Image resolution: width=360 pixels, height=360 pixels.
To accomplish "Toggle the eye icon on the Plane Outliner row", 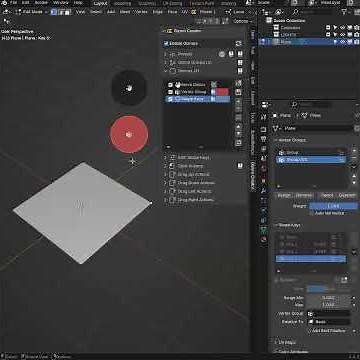I will 342,42.
